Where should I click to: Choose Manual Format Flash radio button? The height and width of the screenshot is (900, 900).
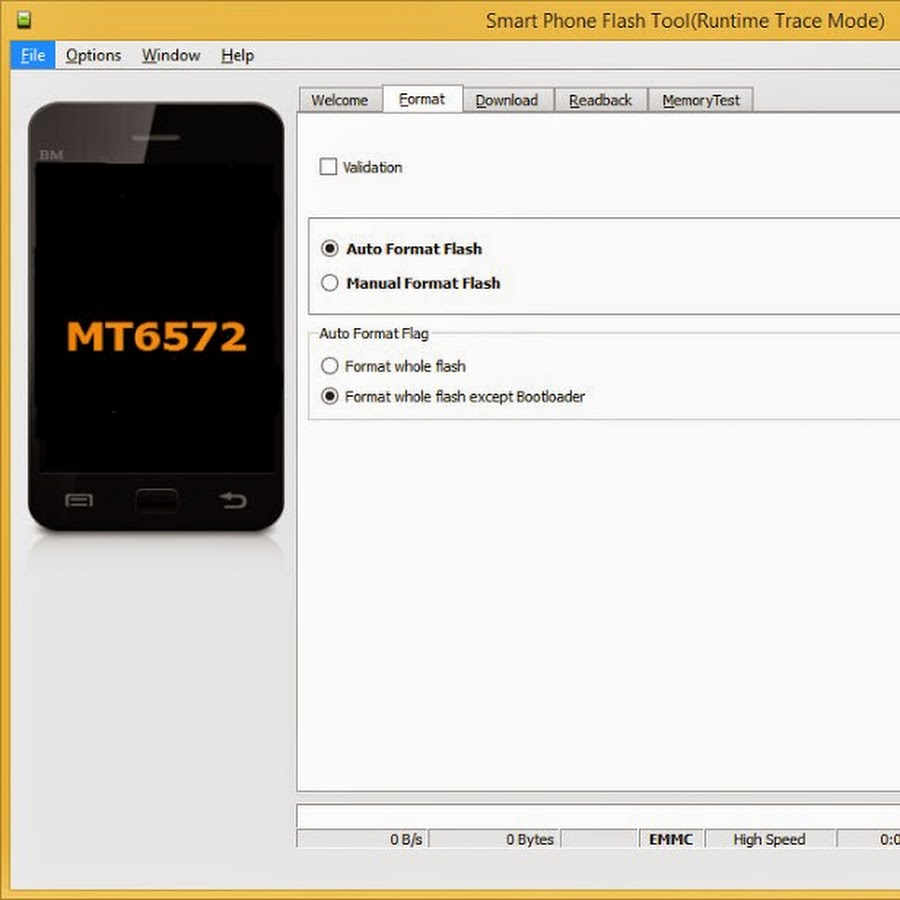330,283
